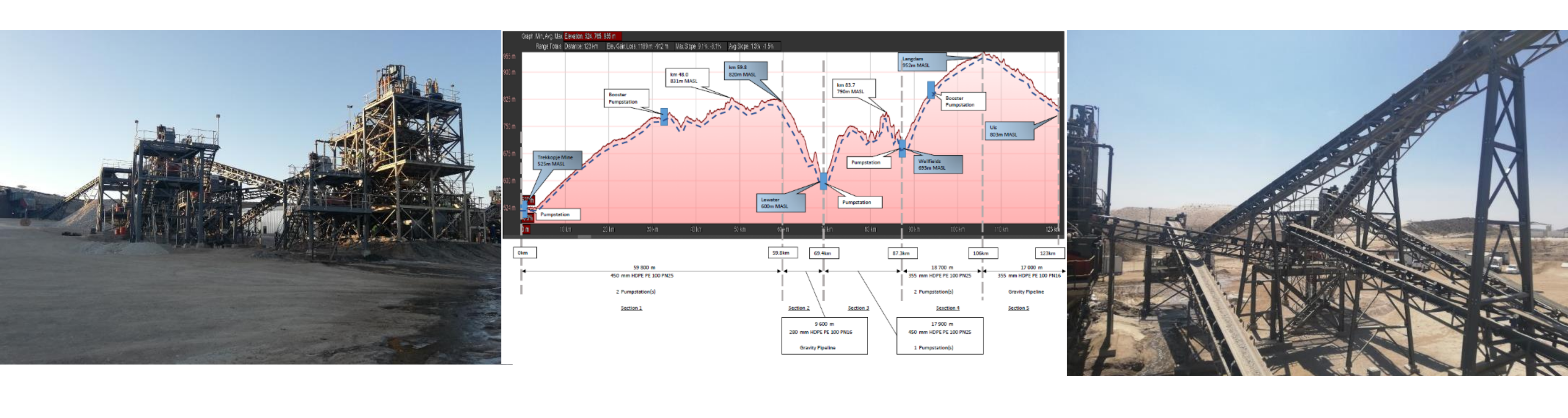This screenshot has width=1568, height=418.
Task: Click the blue booster marker near 30 km
Action: click(x=664, y=116)
